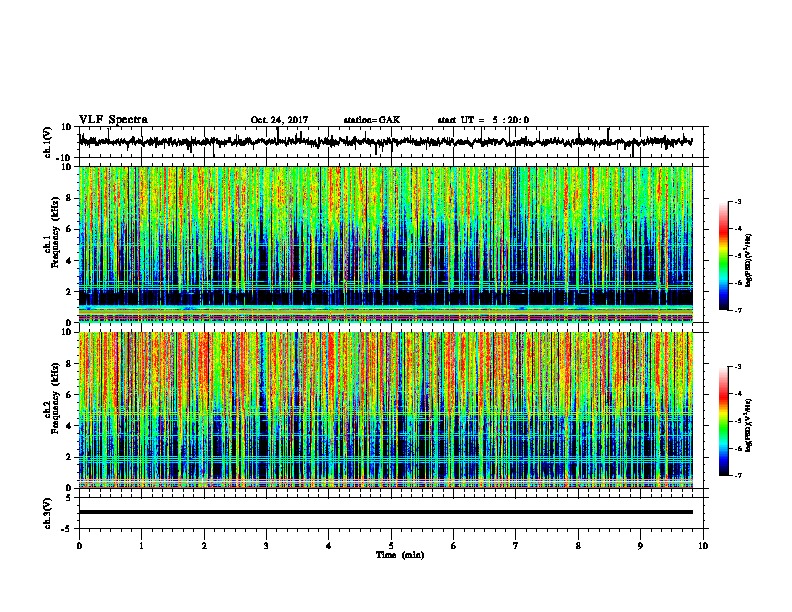This screenshot has width=792, height=612.
Task: Click the ch.2 color scale bar
Action: (724, 421)
